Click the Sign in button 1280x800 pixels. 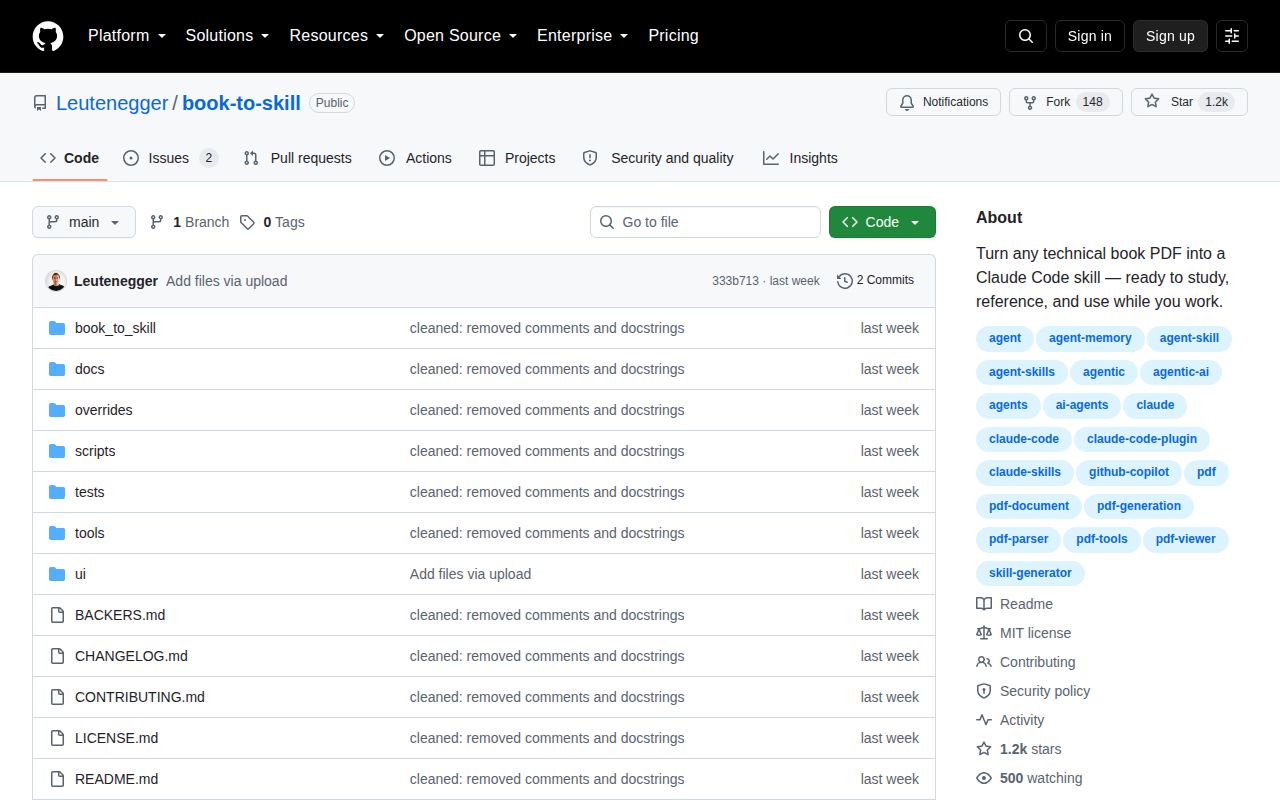pyautogui.click(x=1089, y=36)
